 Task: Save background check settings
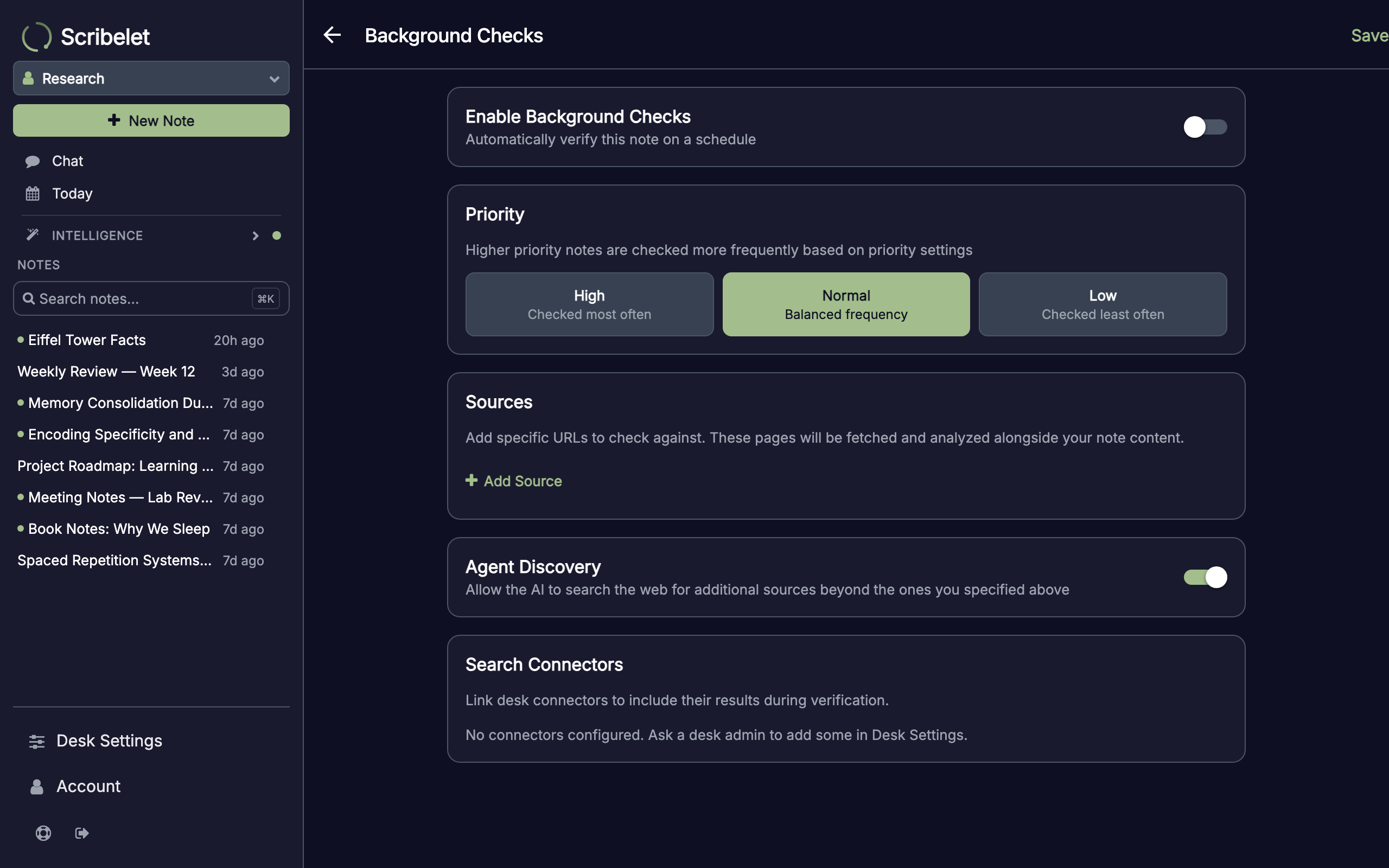tap(1369, 36)
